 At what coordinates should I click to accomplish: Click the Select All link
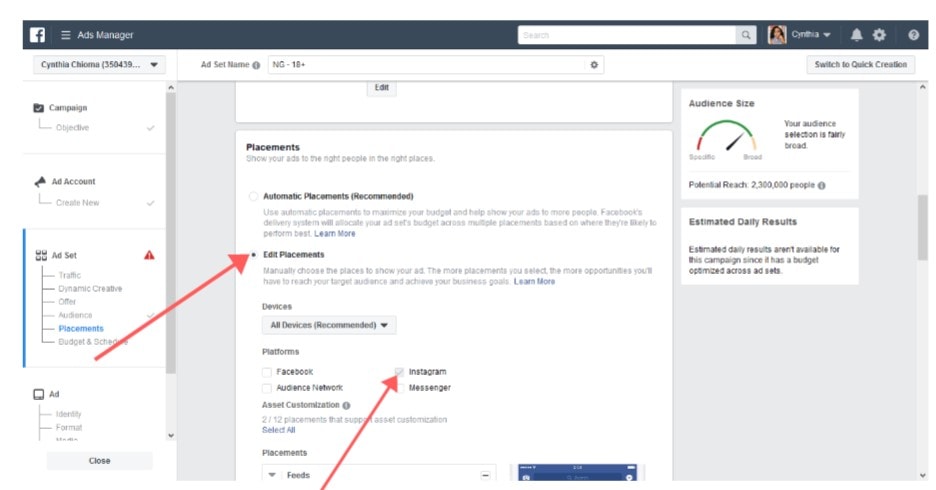(278, 430)
